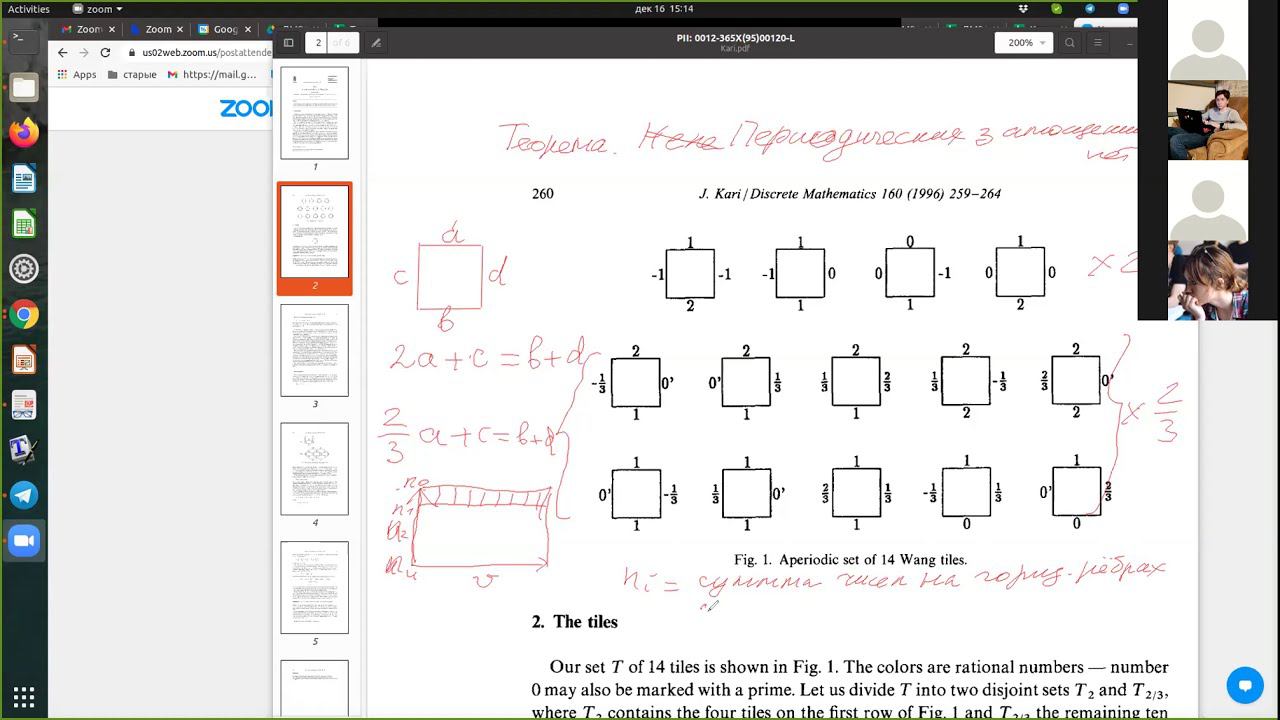
Task: Open the PDF document viewer dock icon
Action: click(x=24, y=405)
